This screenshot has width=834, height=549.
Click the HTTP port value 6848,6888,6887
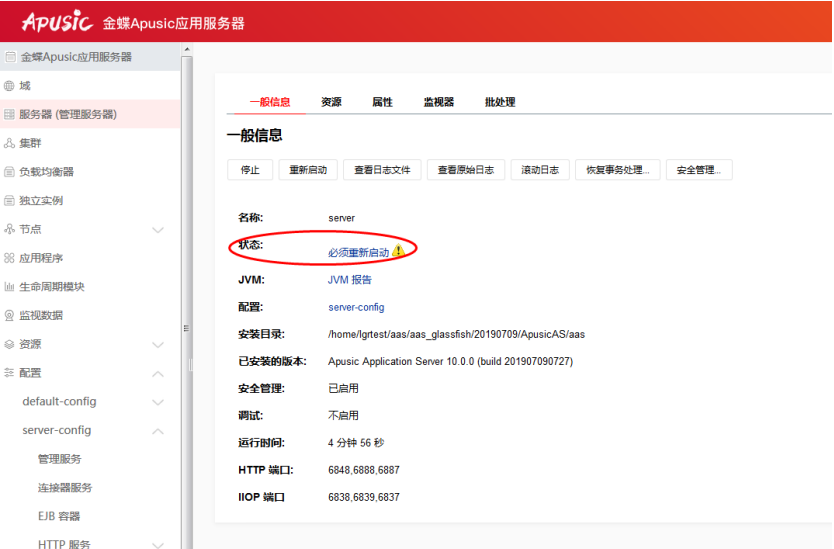(364, 470)
